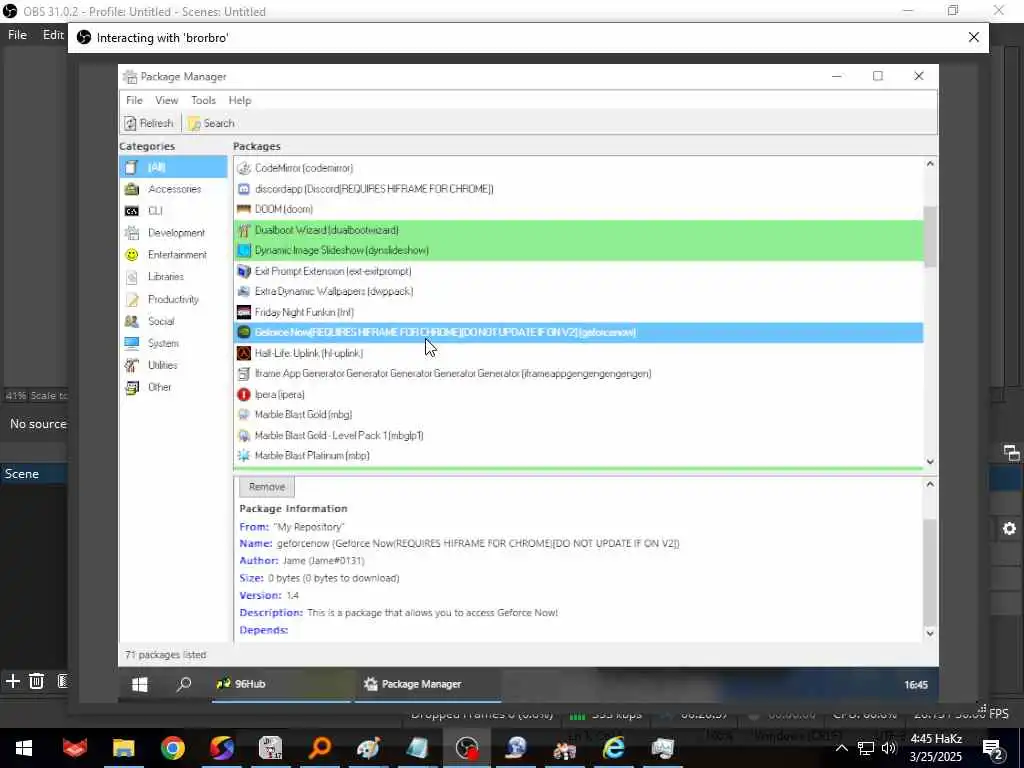Select Dualboot Wizard (dualbootwizard) text
The image size is (1024, 768).
[327, 230]
